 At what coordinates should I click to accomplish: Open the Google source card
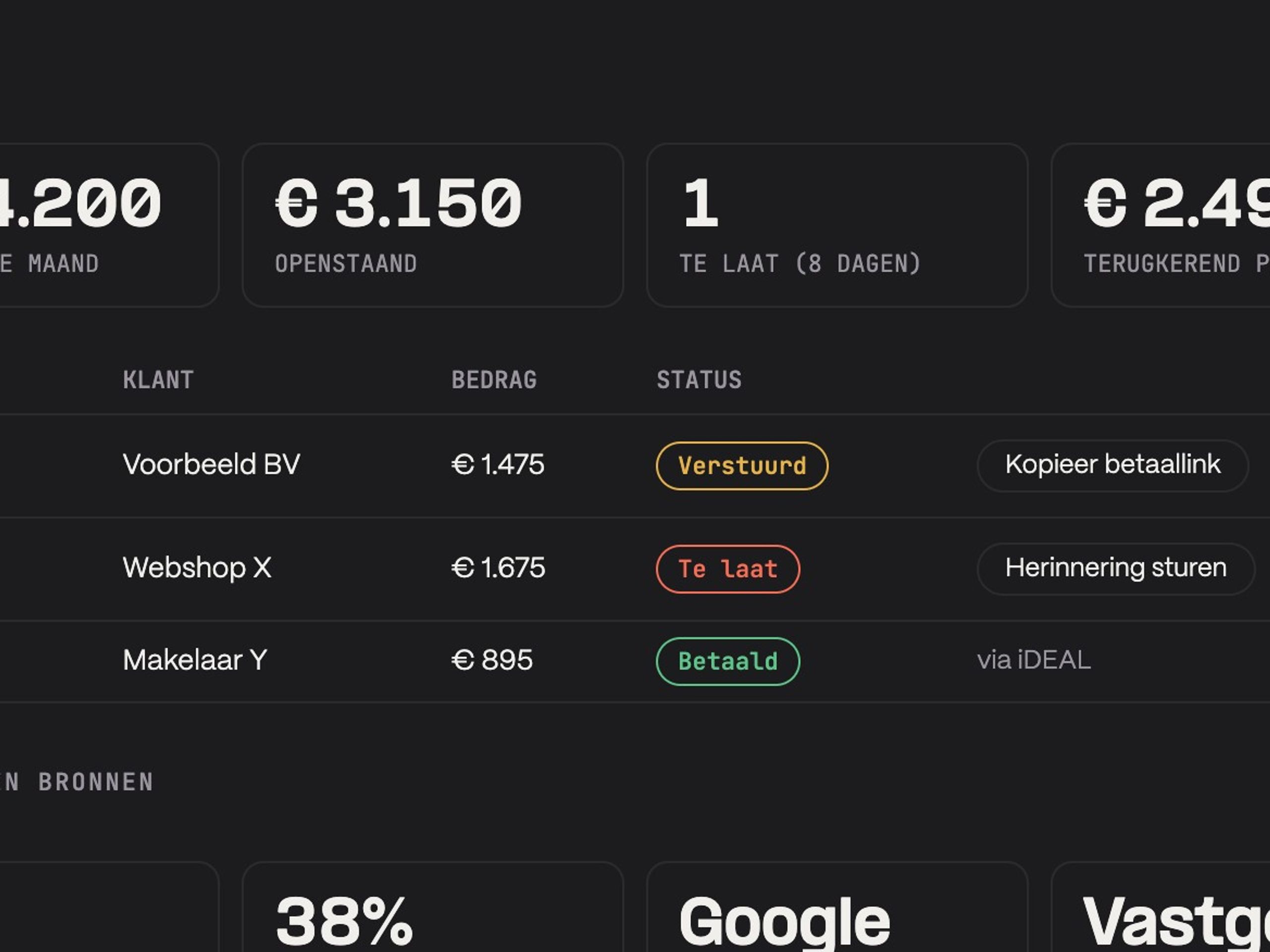click(x=837, y=907)
